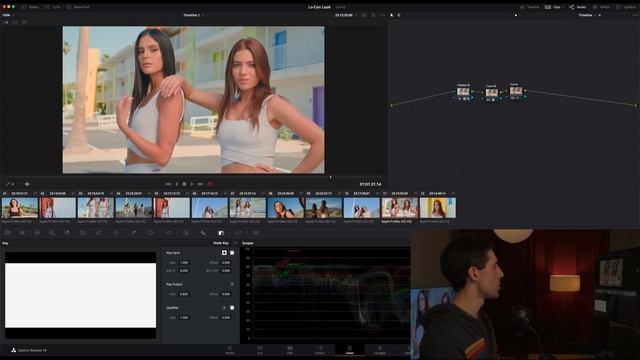Screen dimensions: 640x360
Task: Jump to last frame transport button
Action: pyautogui.click(x=200, y=184)
